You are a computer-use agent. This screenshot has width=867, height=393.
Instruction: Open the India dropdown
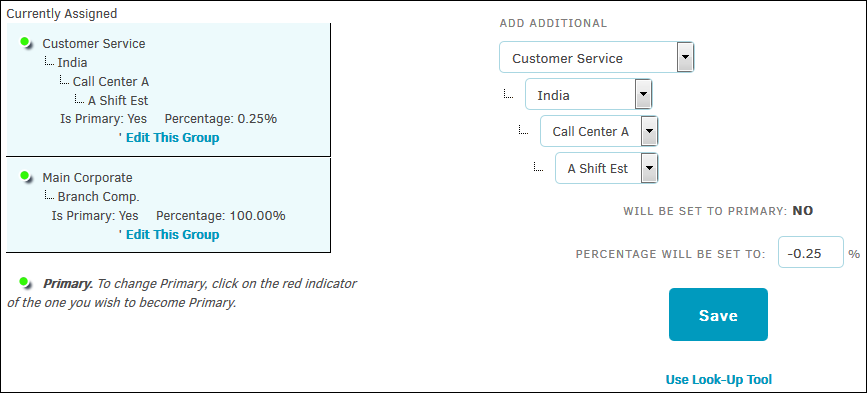(x=589, y=94)
